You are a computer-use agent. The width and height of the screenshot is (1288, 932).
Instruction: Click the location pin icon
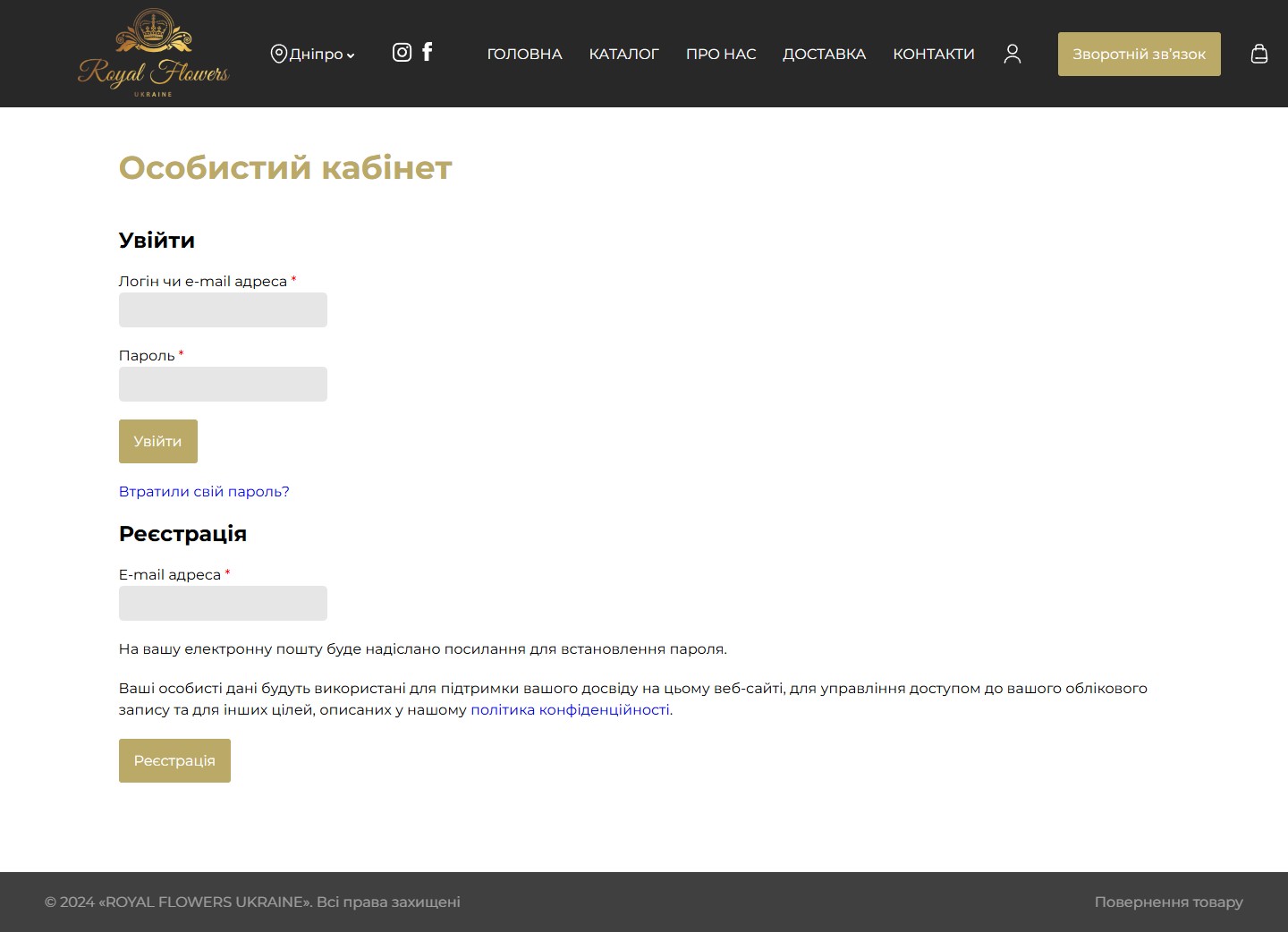tap(278, 54)
